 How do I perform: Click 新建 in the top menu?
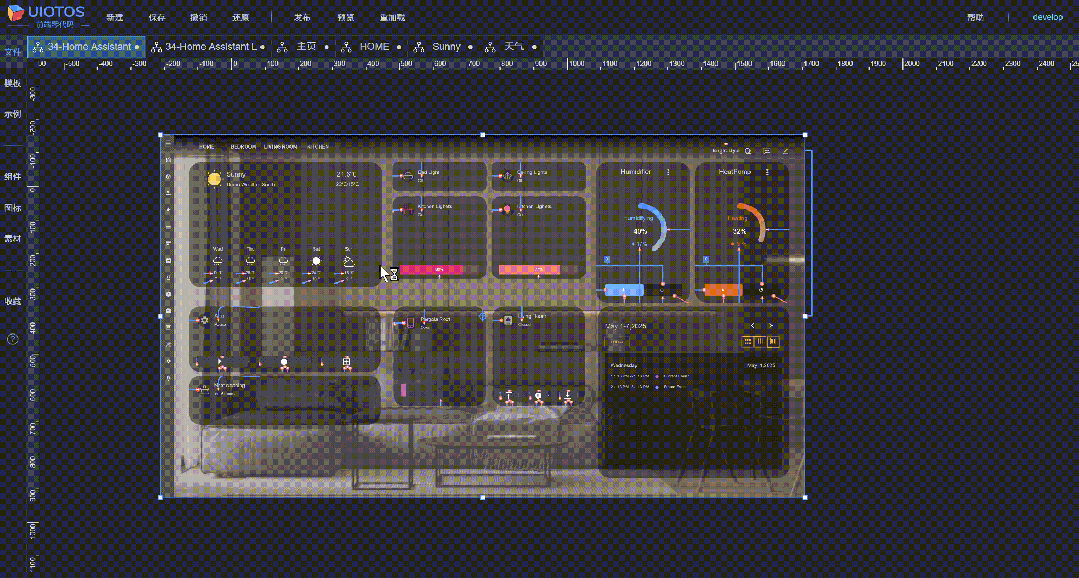(x=115, y=17)
